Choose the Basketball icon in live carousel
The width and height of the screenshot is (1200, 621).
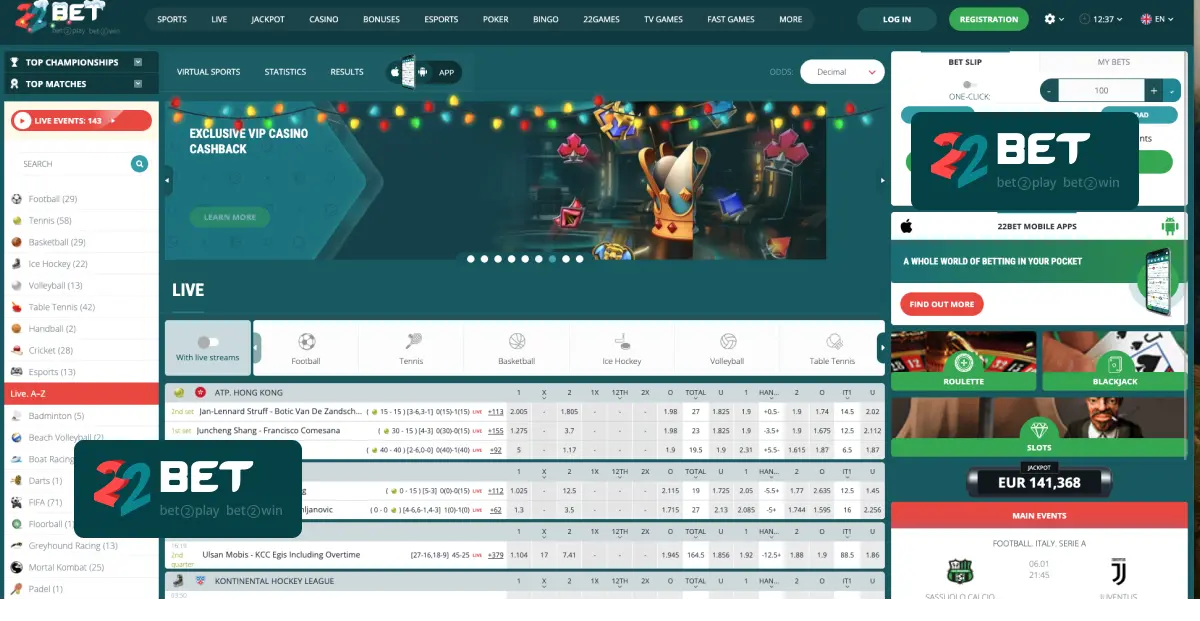tap(517, 342)
